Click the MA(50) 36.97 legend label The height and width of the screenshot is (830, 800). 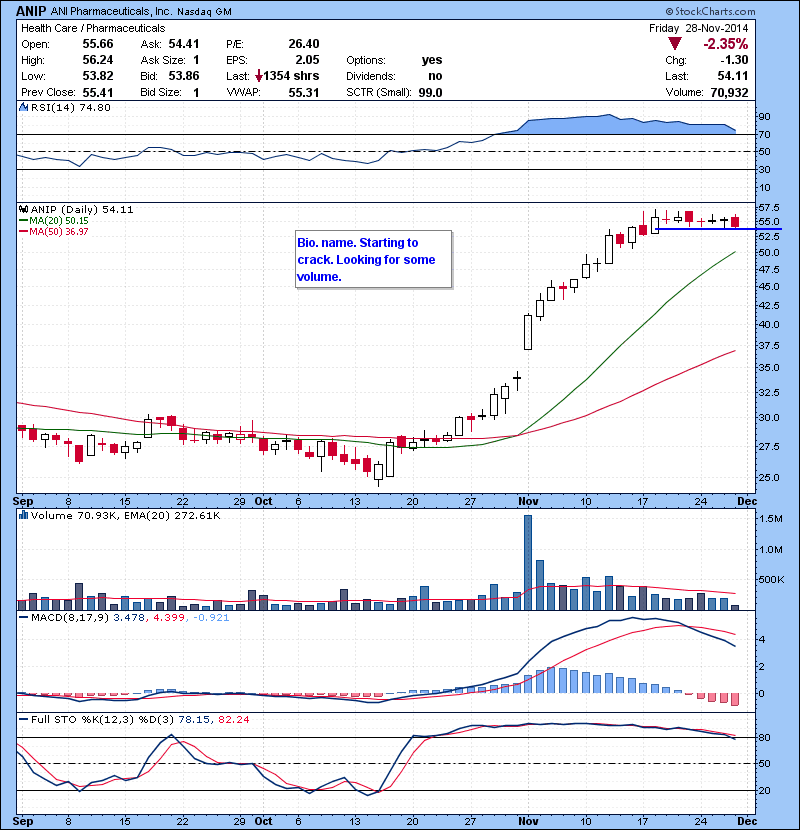53,232
